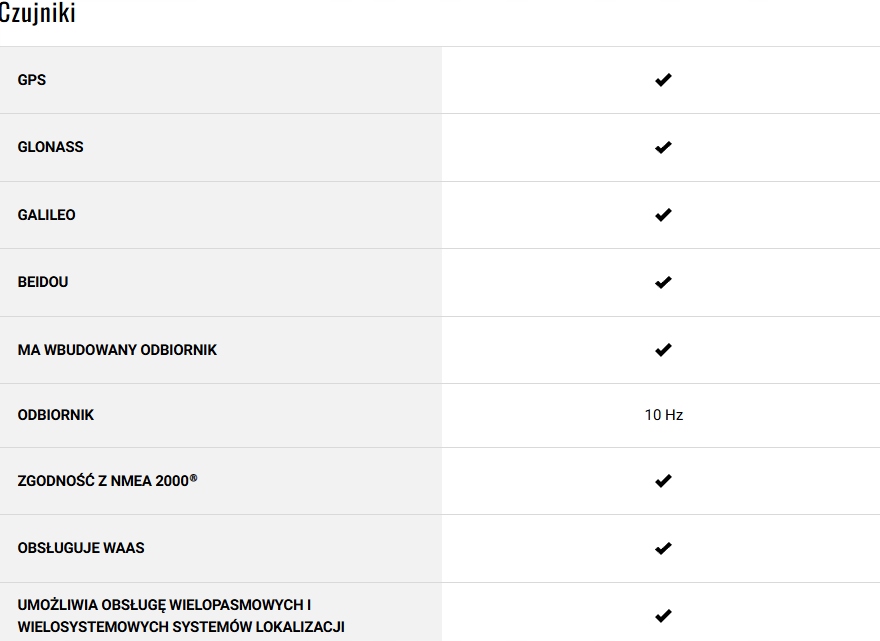Click the Zgodność z NMEA 2000 label
Screen dimensions: 880x641
tap(107, 481)
